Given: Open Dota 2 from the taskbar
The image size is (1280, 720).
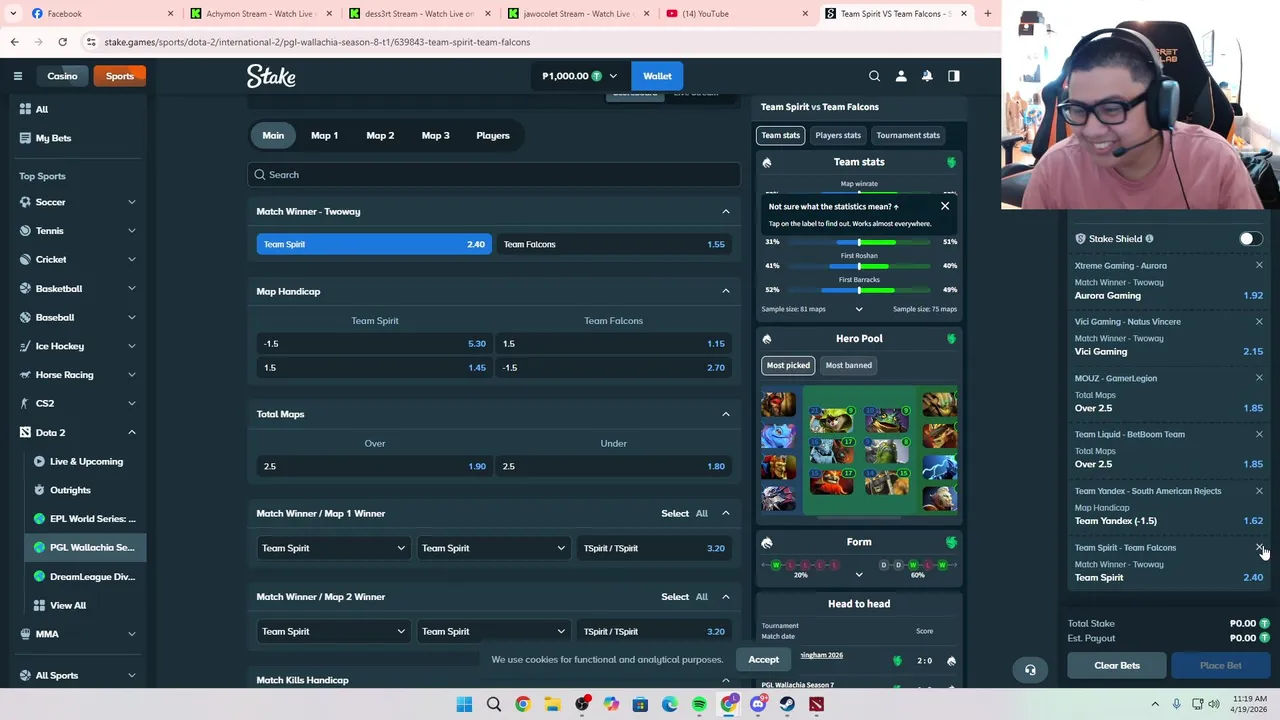Looking at the screenshot, I should click(x=816, y=705).
